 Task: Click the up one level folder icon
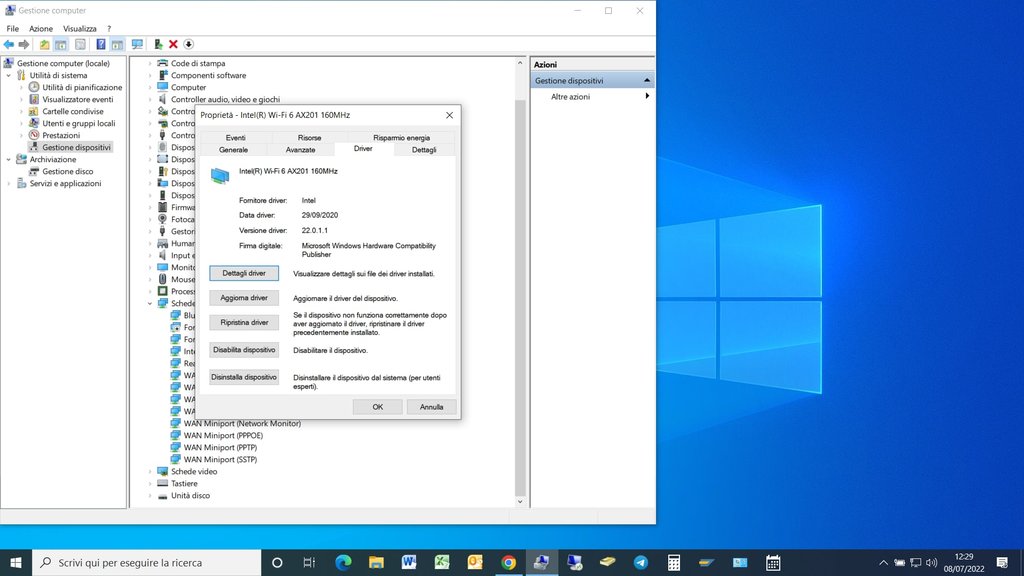44,44
